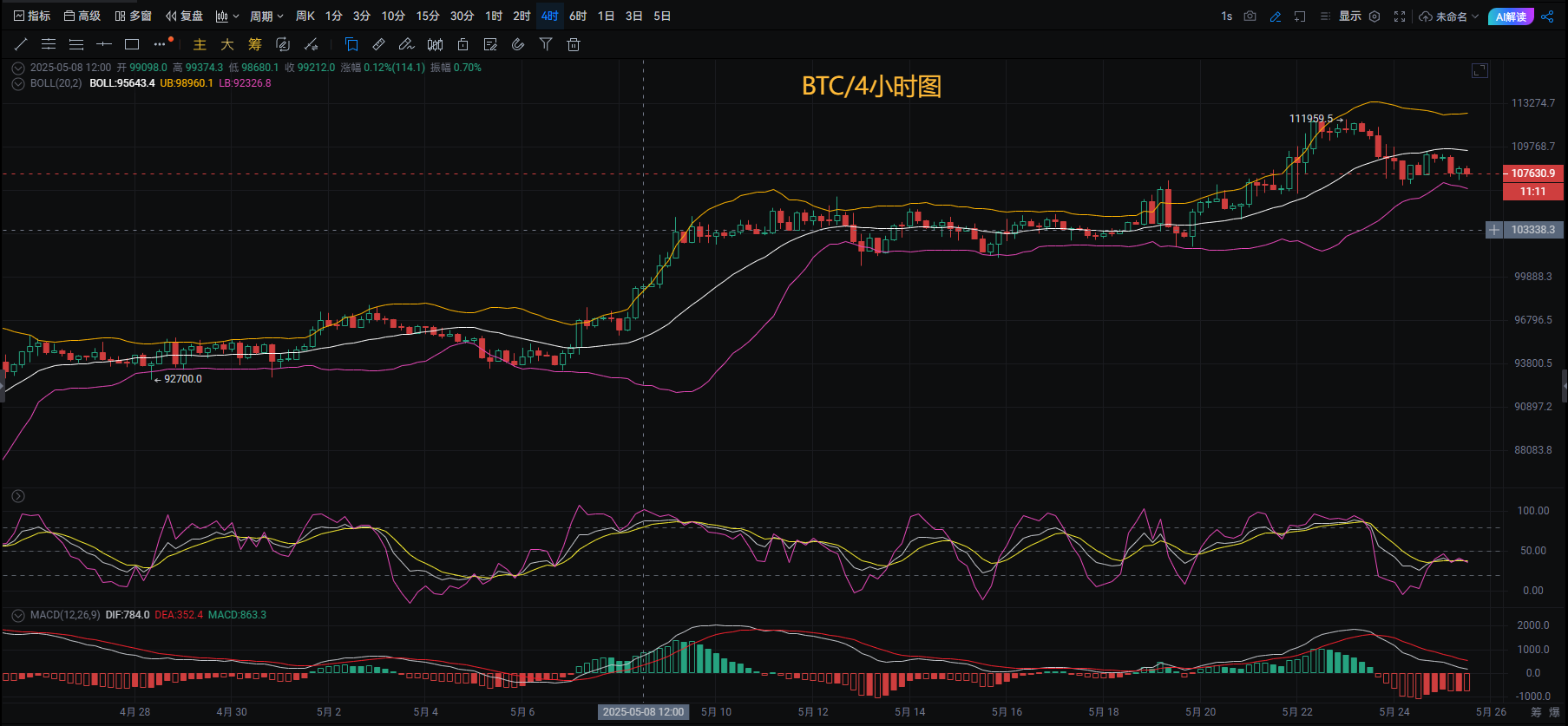1568x726 pixels.
Task: Click the current price label 107630.9
Action: pyautogui.click(x=1533, y=173)
